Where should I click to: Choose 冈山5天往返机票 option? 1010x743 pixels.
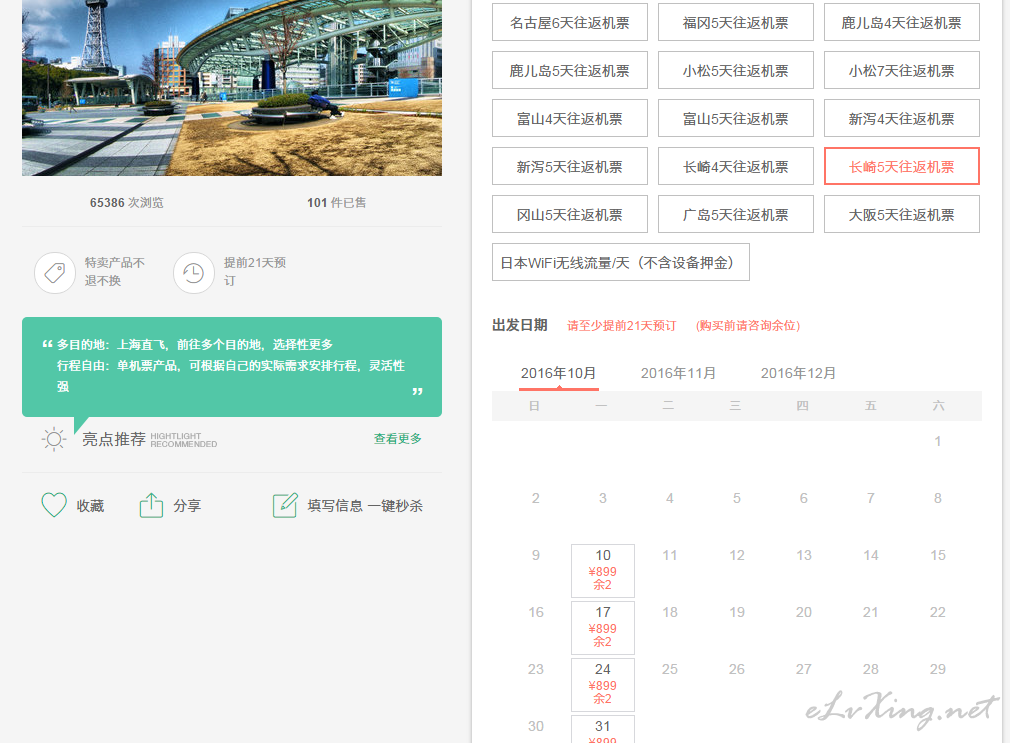pos(569,215)
